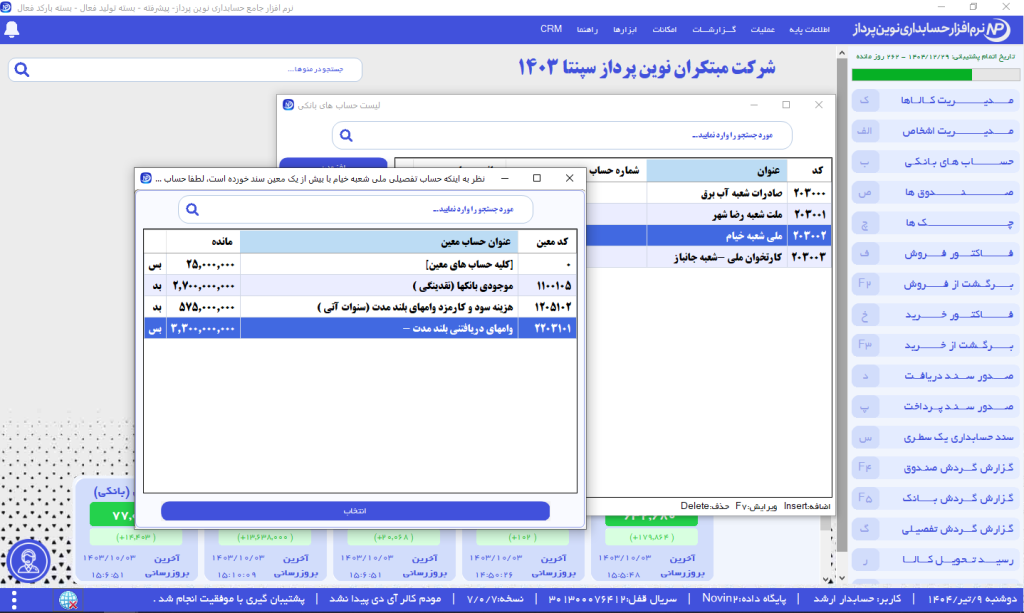Click کاربر: حسابدار ارشد in status bar
Viewport: 1024px width, 613px height.
click(857, 599)
